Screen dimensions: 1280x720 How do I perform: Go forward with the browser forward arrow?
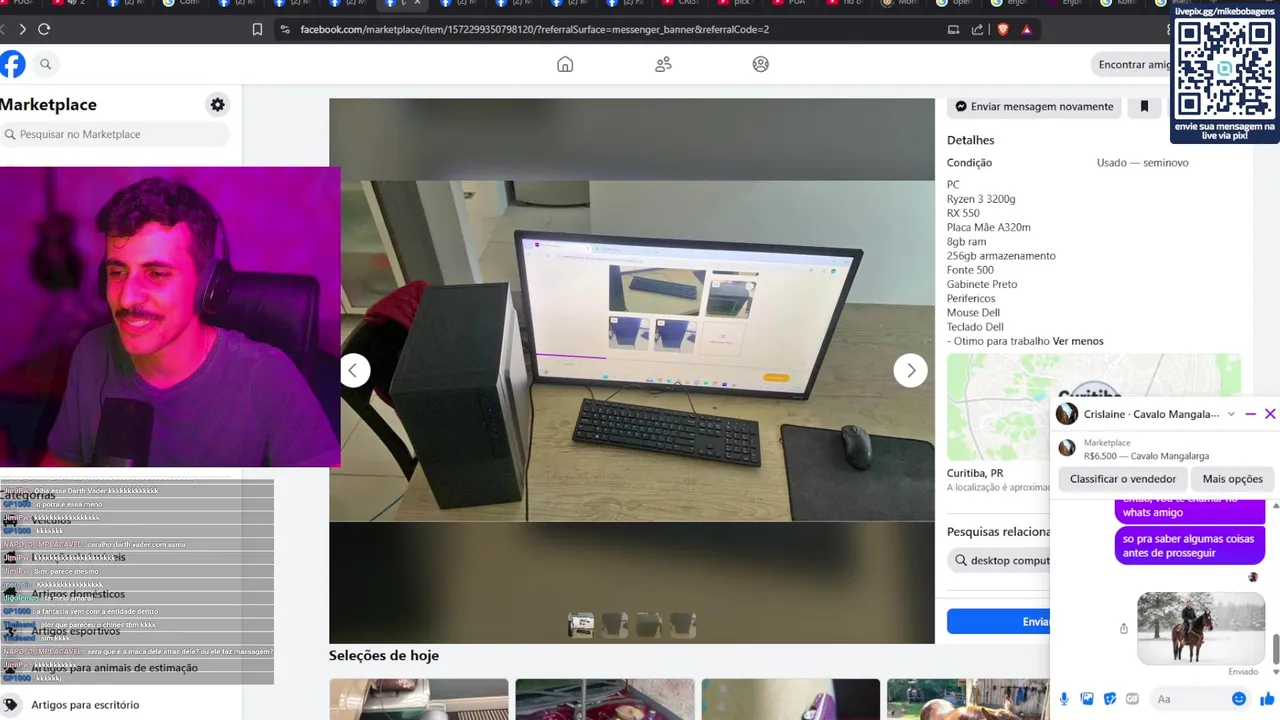point(22,29)
